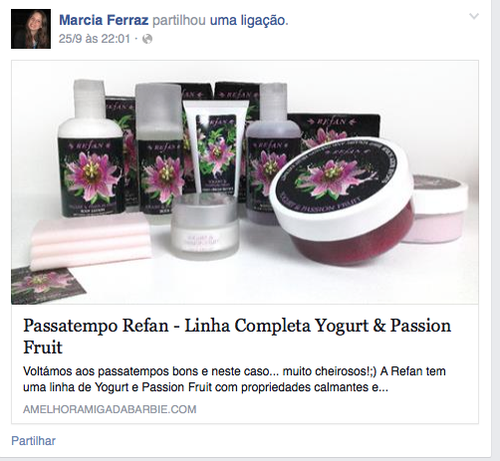This screenshot has width=500, height=461.
Task: Click the Partilhar share link
Action: 33,441
